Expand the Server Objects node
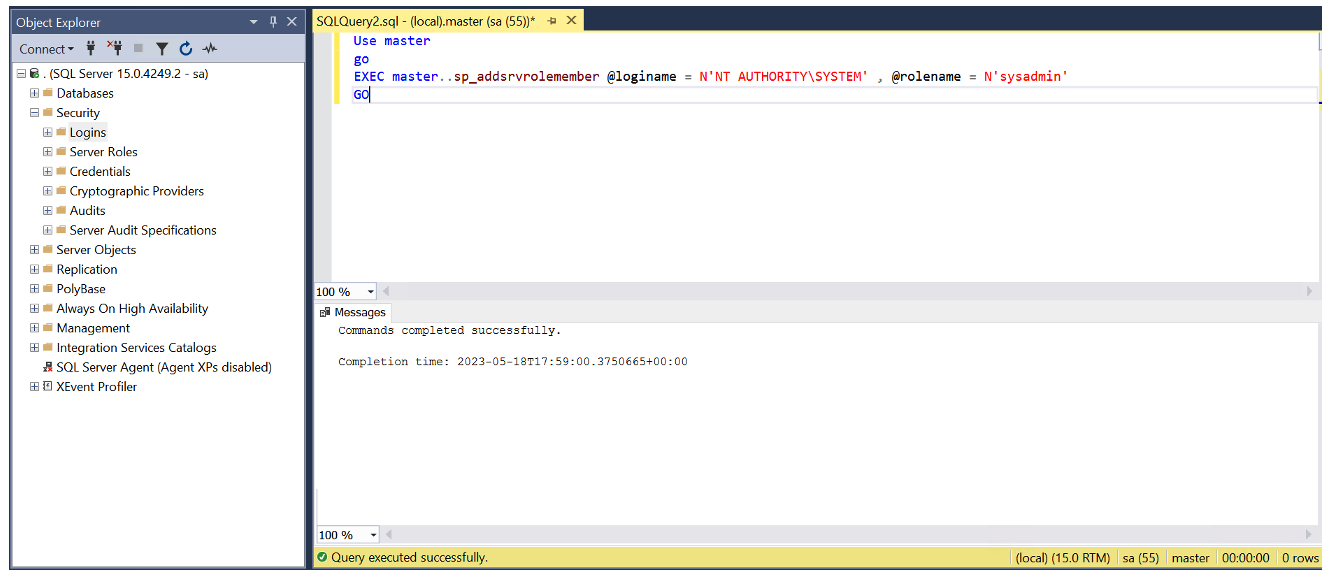 click(x=34, y=250)
